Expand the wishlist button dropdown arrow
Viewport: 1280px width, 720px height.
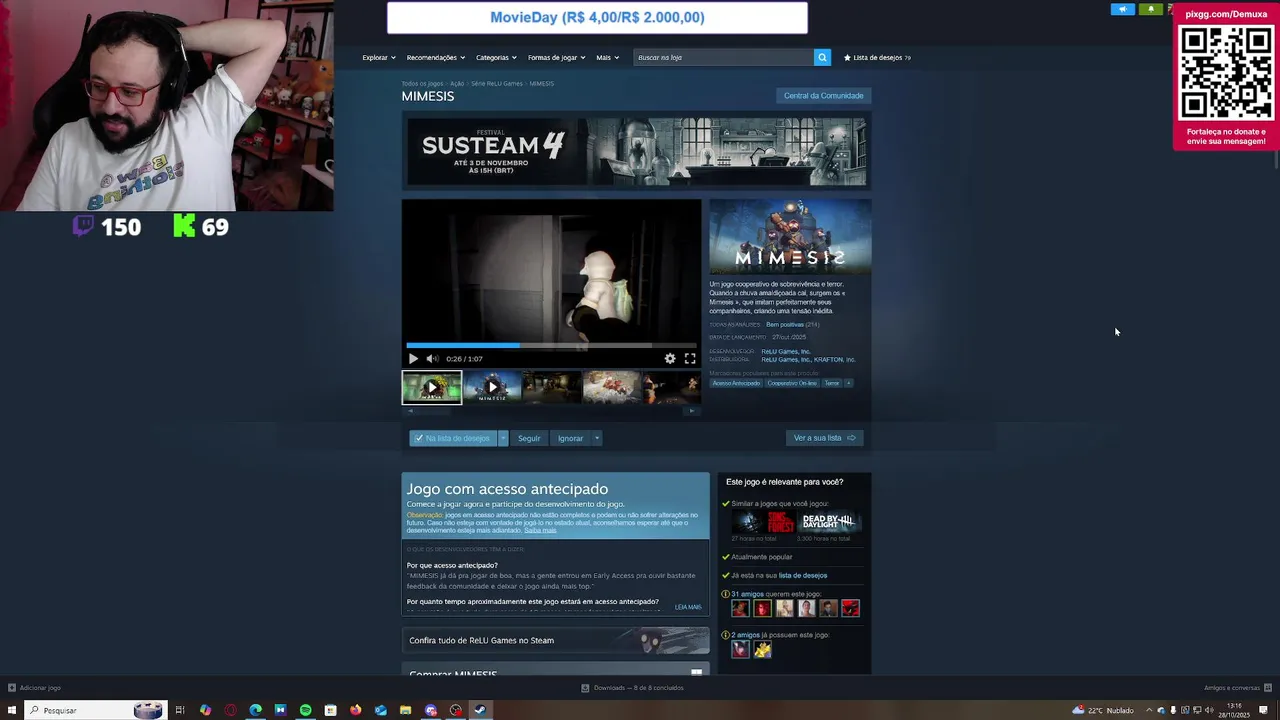[x=503, y=438]
